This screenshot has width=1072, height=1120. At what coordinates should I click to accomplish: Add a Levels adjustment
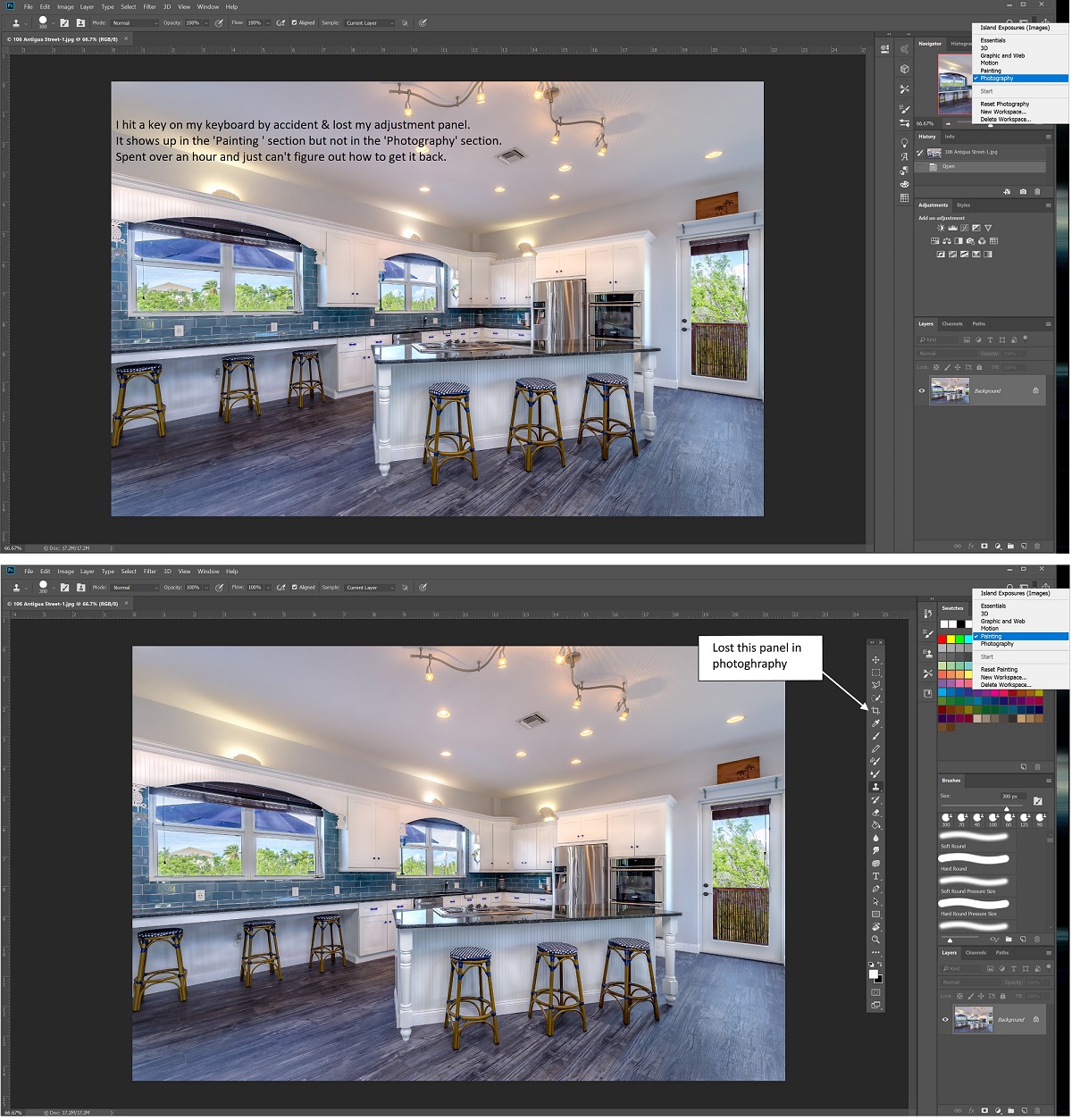(x=952, y=228)
